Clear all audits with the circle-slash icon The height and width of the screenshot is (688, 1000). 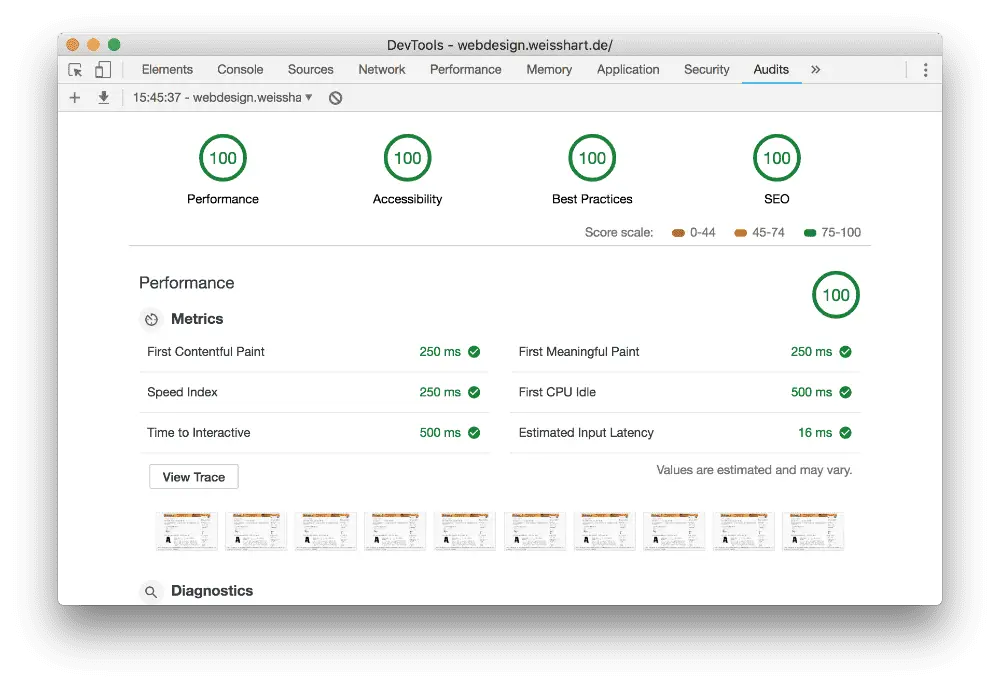pos(335,98)
